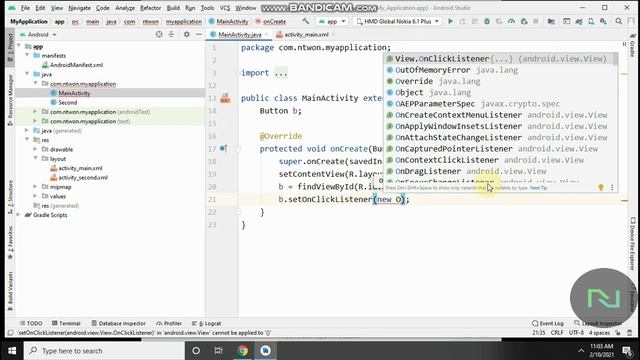The width and height of the screenshot is (640, 360).
Task: Open the Logcat tool window
Action: tap(207, 323)
